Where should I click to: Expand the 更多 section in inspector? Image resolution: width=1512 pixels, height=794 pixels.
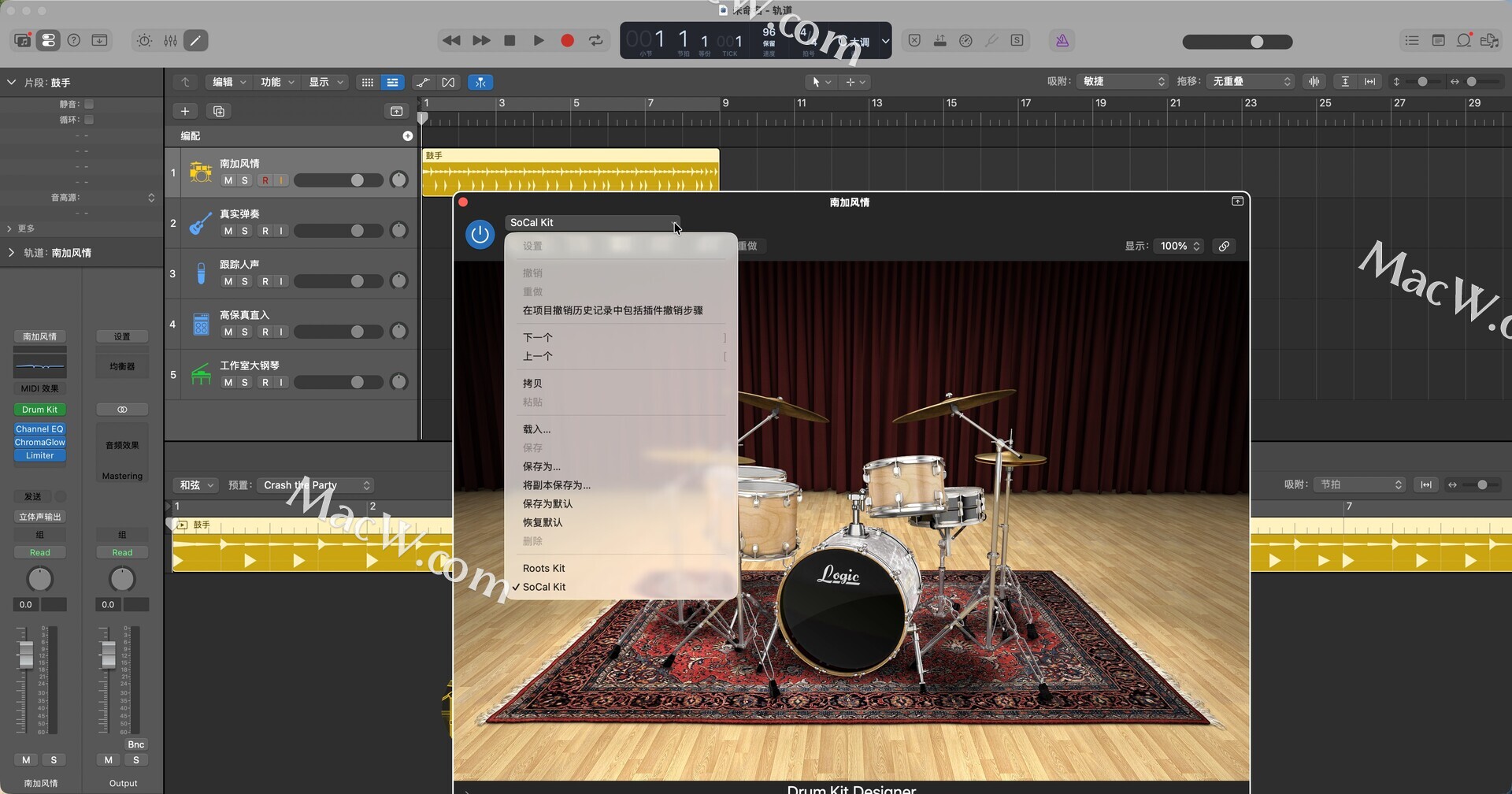coord(10,228)
